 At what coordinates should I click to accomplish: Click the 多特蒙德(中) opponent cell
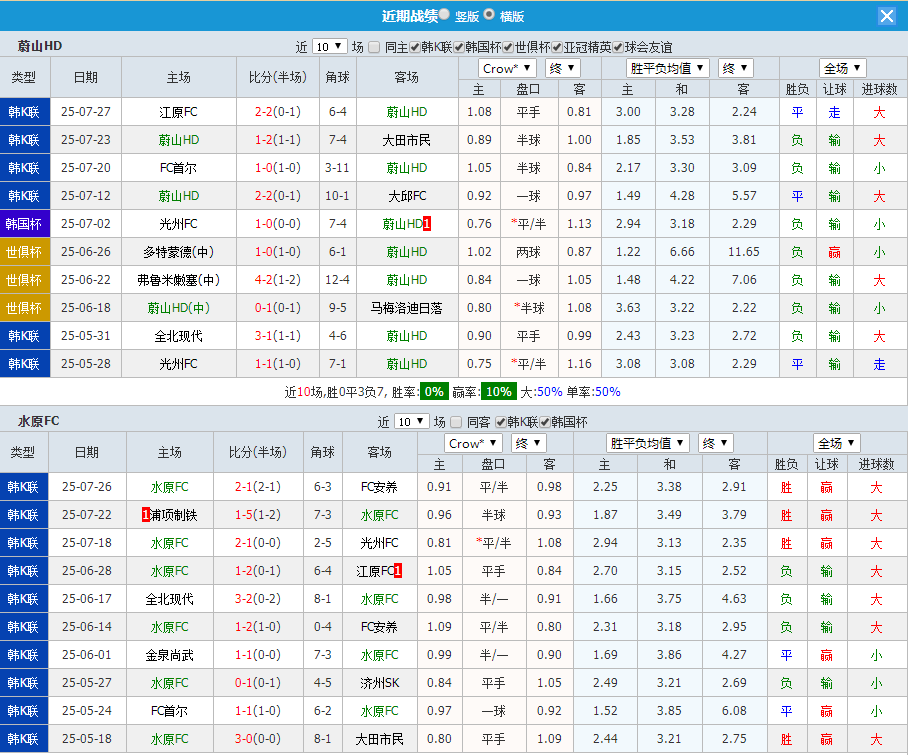178,252
